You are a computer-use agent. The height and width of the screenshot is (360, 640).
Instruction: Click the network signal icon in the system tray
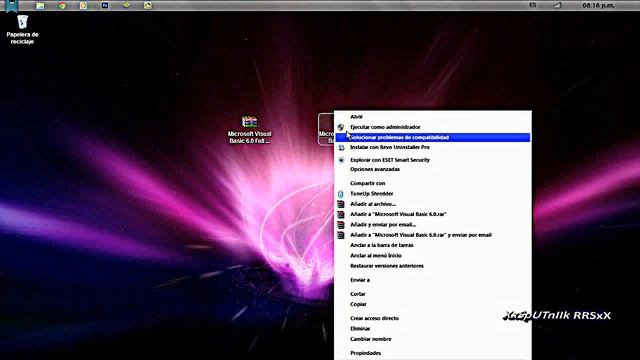click(x=558, y=5)
